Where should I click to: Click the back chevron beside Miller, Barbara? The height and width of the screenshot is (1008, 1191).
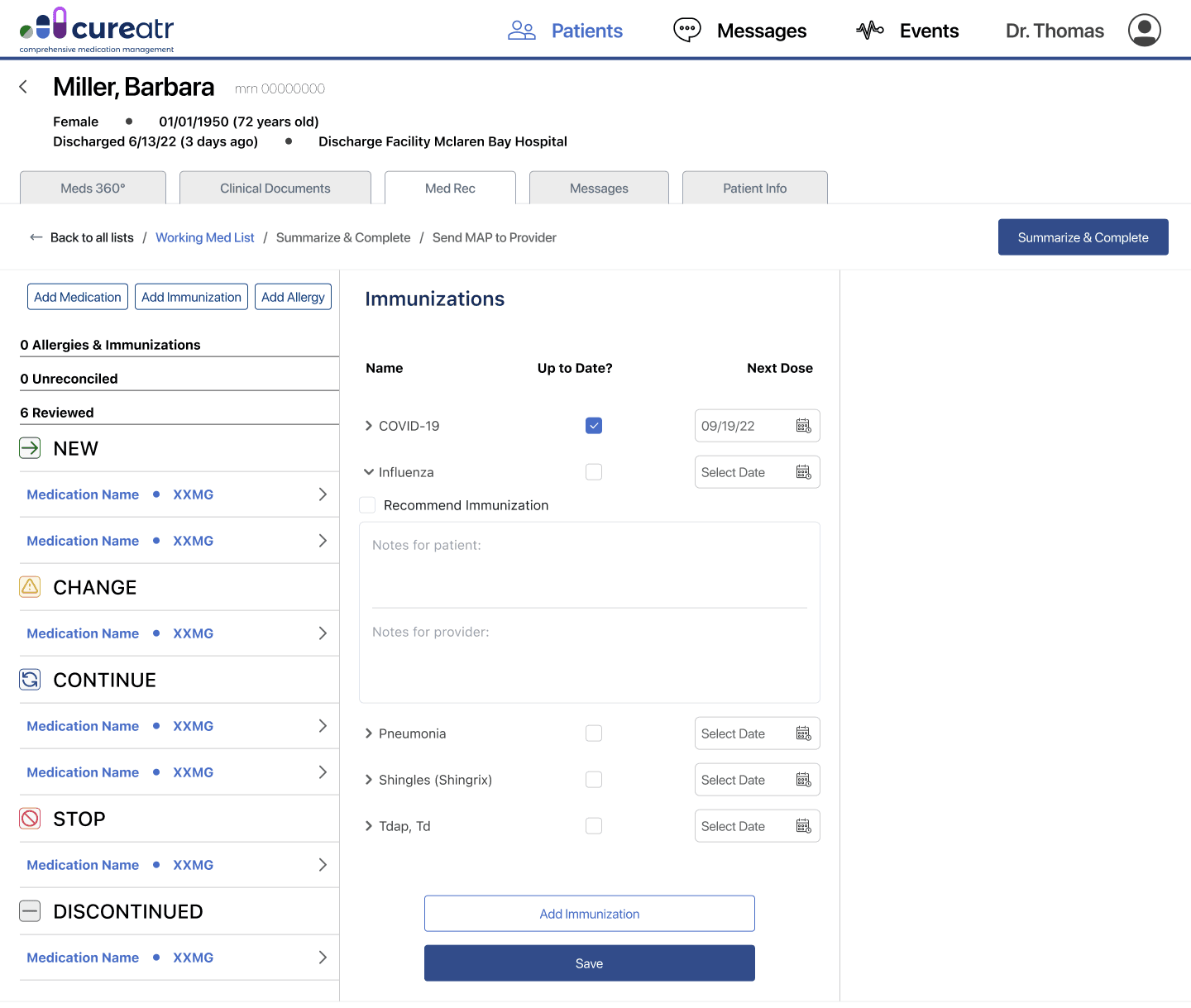coord(23,87)
